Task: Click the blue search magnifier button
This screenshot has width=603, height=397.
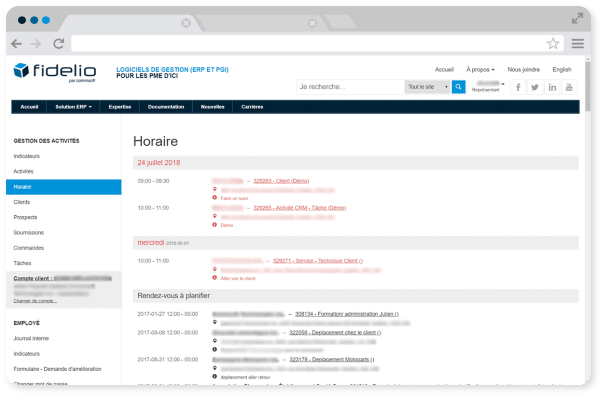Action: click(458, 87)
